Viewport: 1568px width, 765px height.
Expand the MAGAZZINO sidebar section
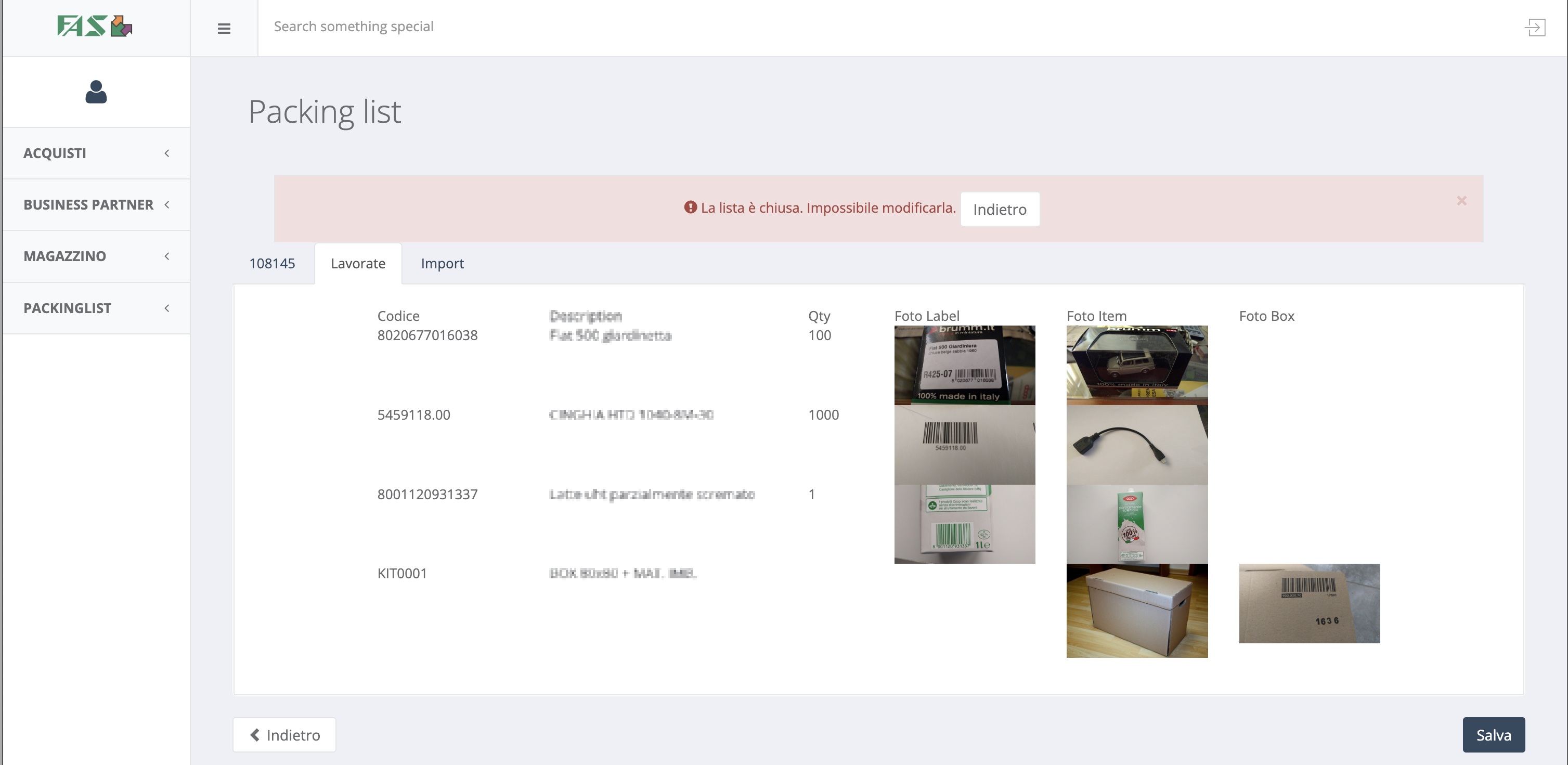point(96,256)
